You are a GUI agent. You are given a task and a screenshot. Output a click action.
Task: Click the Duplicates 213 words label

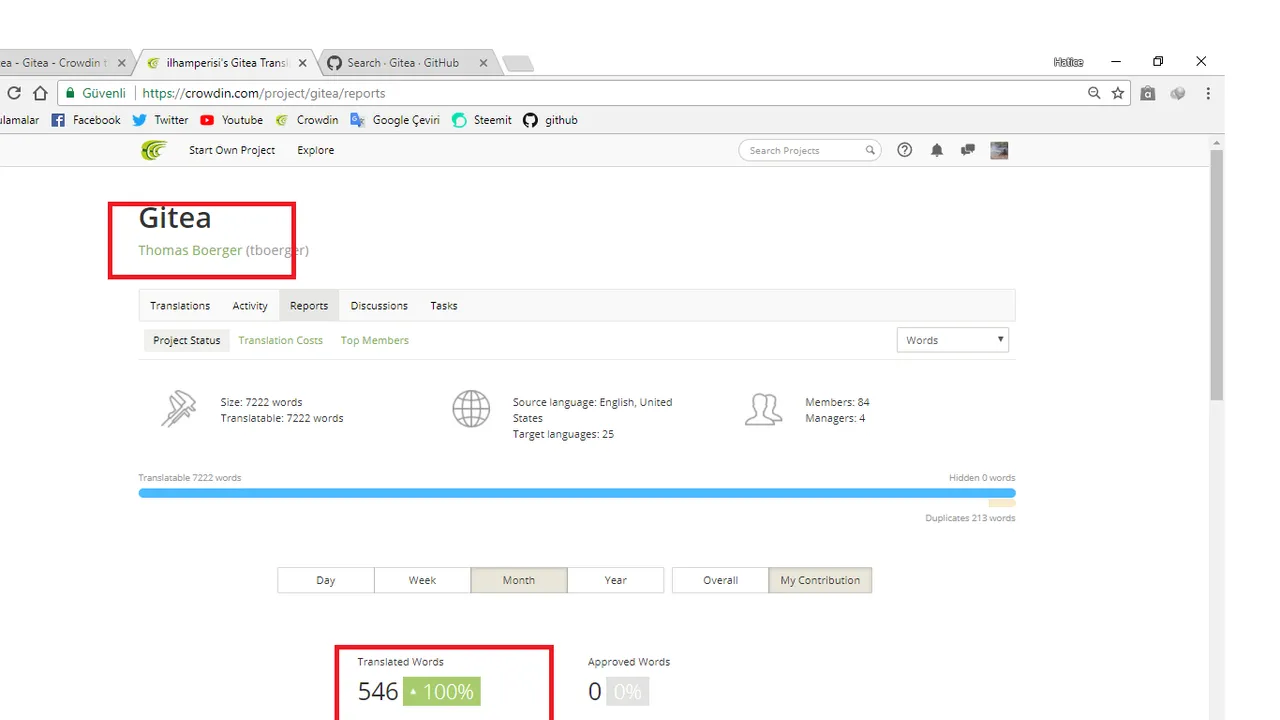(970, 518)
